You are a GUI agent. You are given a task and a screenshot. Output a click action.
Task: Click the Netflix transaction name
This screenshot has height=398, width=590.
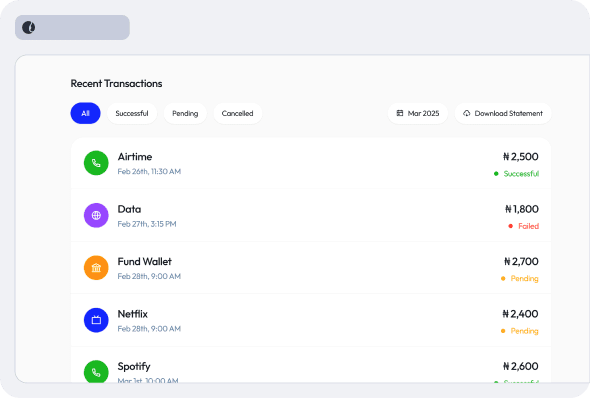(132, 314)
